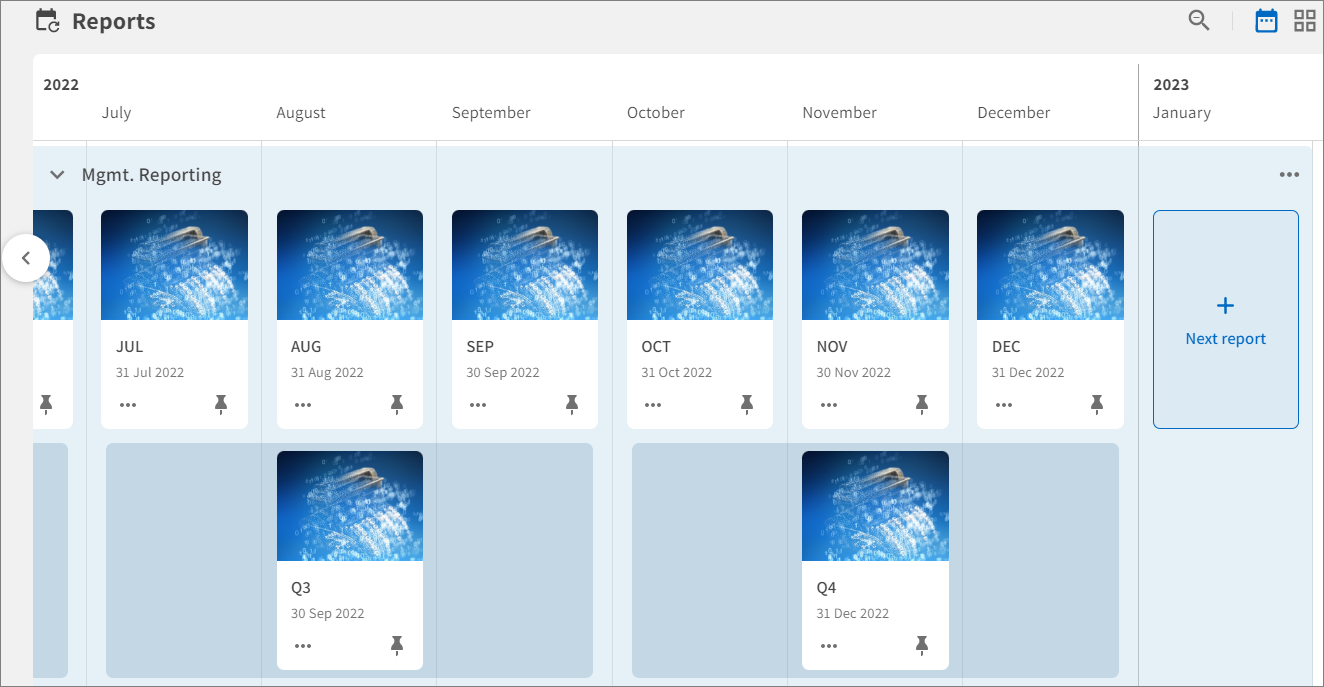Open more options for DEC report
1324x687 pixels.
tap(1004, 405)
